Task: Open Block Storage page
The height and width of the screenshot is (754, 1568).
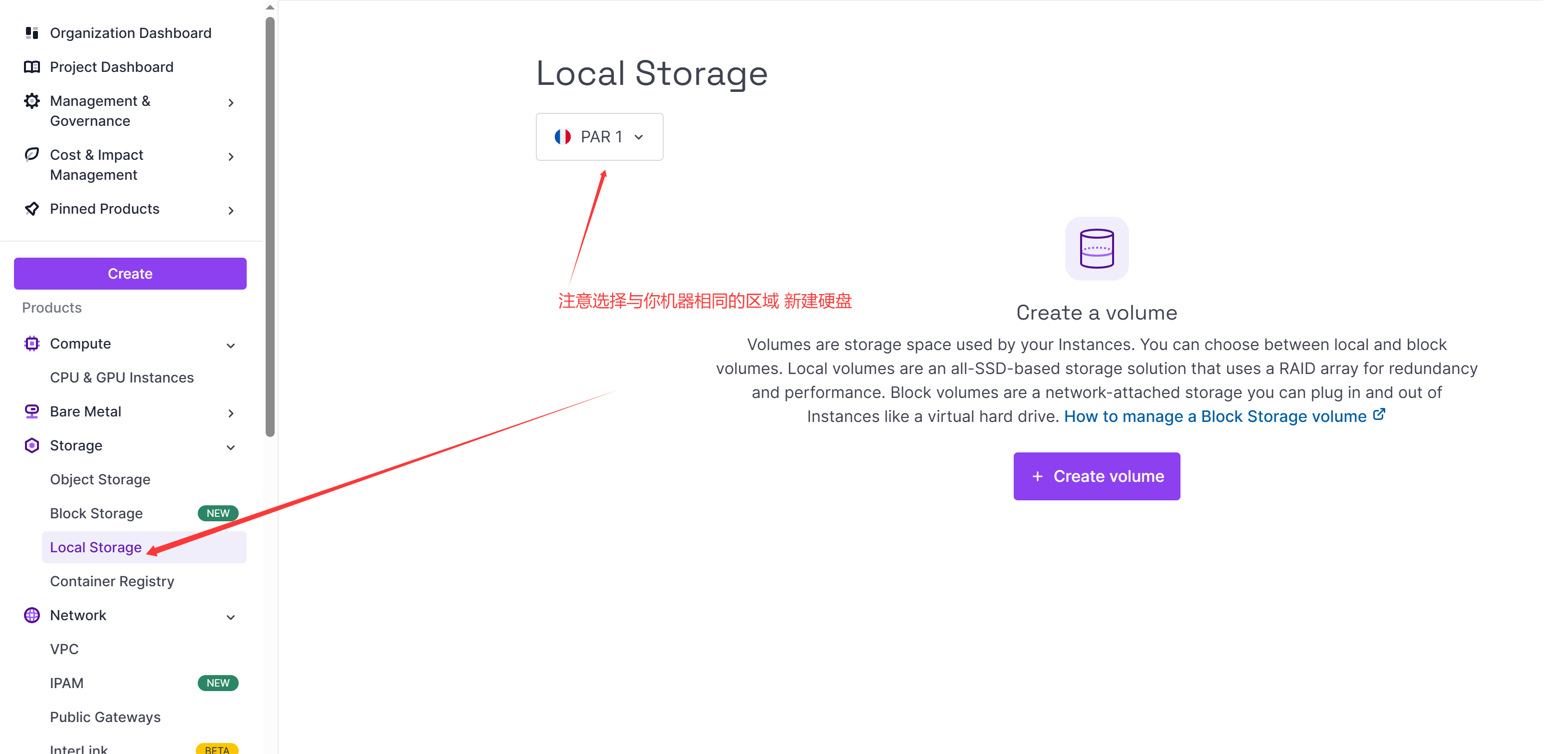Action: (96, 514)
